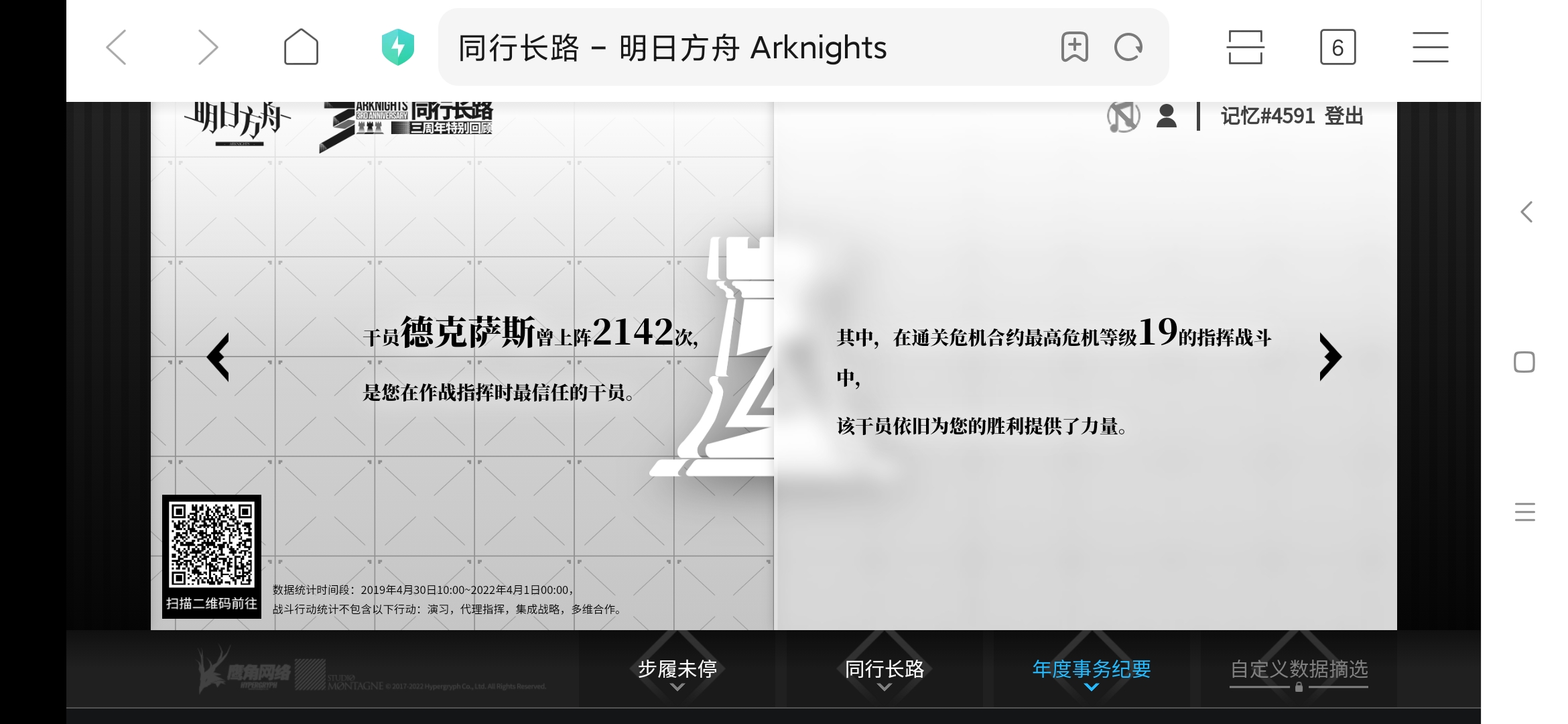This screenshot has width=1568, height=724.
Task: Open the split-screen toolbox icon
Action: point(1245,47)
